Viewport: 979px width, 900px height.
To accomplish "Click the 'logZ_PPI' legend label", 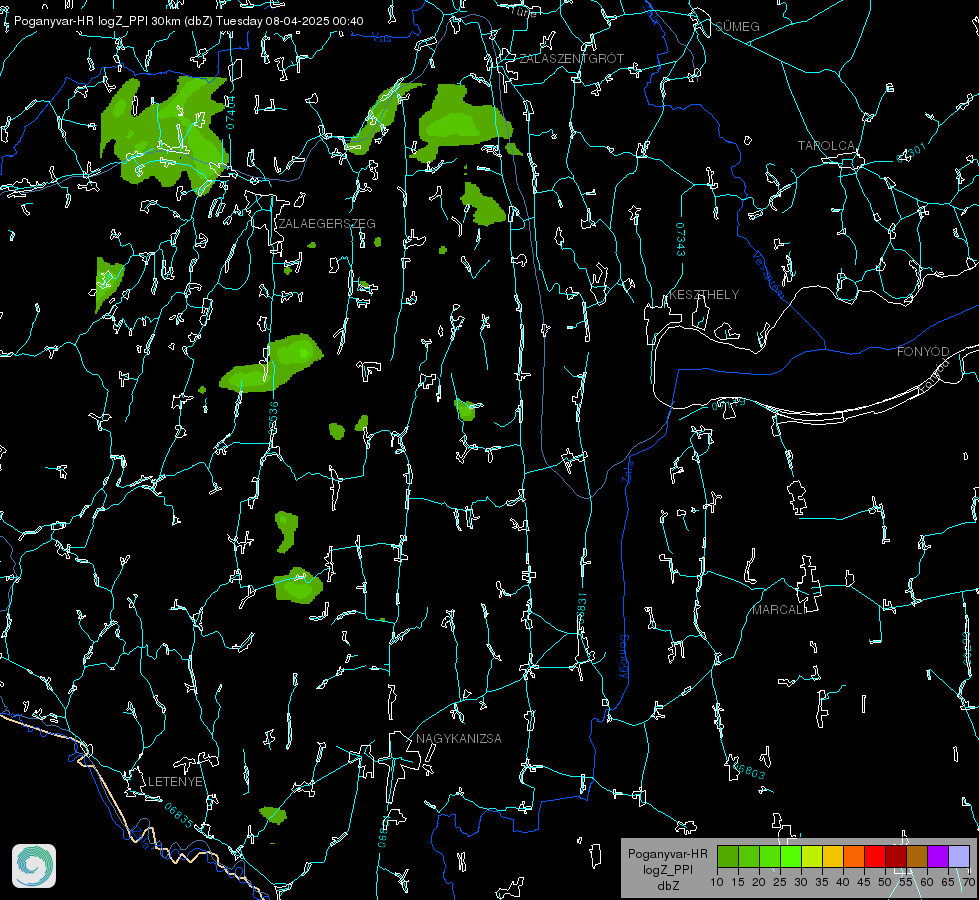I will click(667, 869).
